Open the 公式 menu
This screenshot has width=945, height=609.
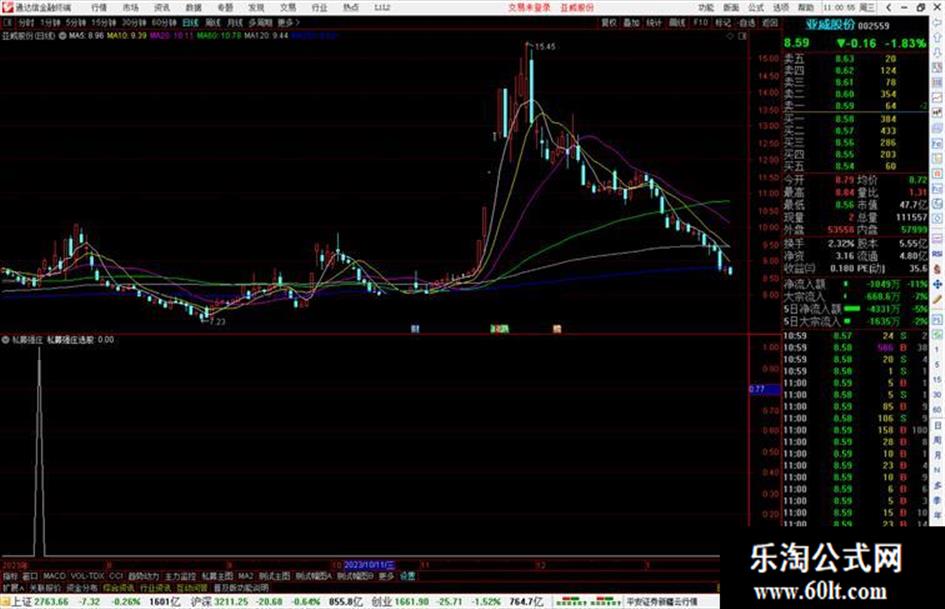click(x=756, y=7)
